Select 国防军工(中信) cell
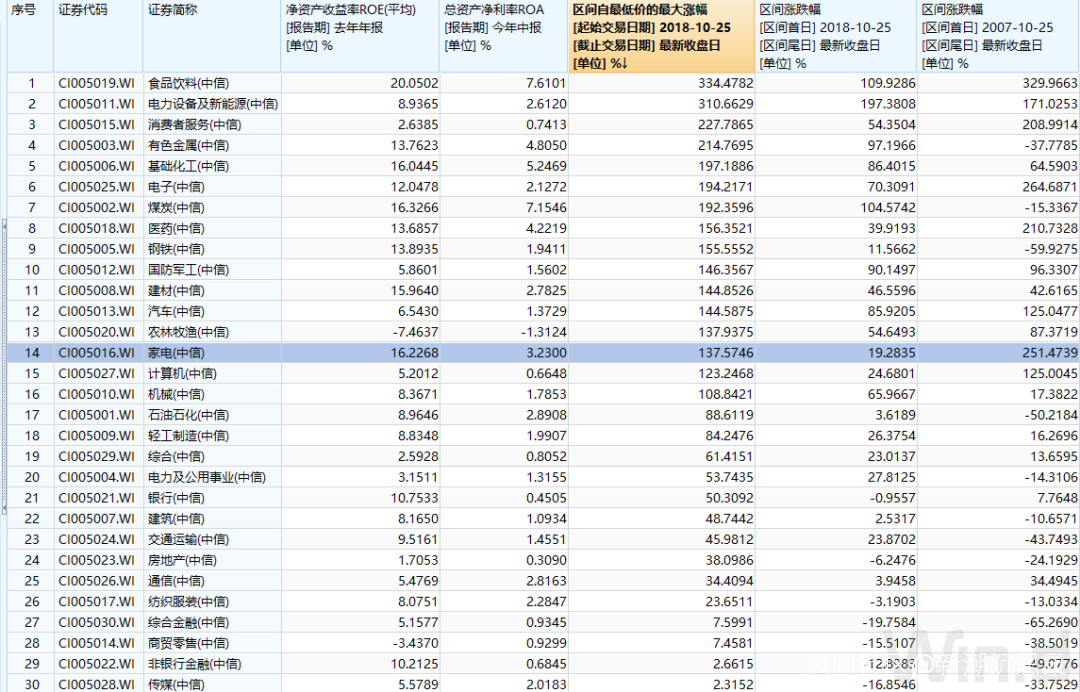Viewport: 1080px width, 692px height. 188,269
